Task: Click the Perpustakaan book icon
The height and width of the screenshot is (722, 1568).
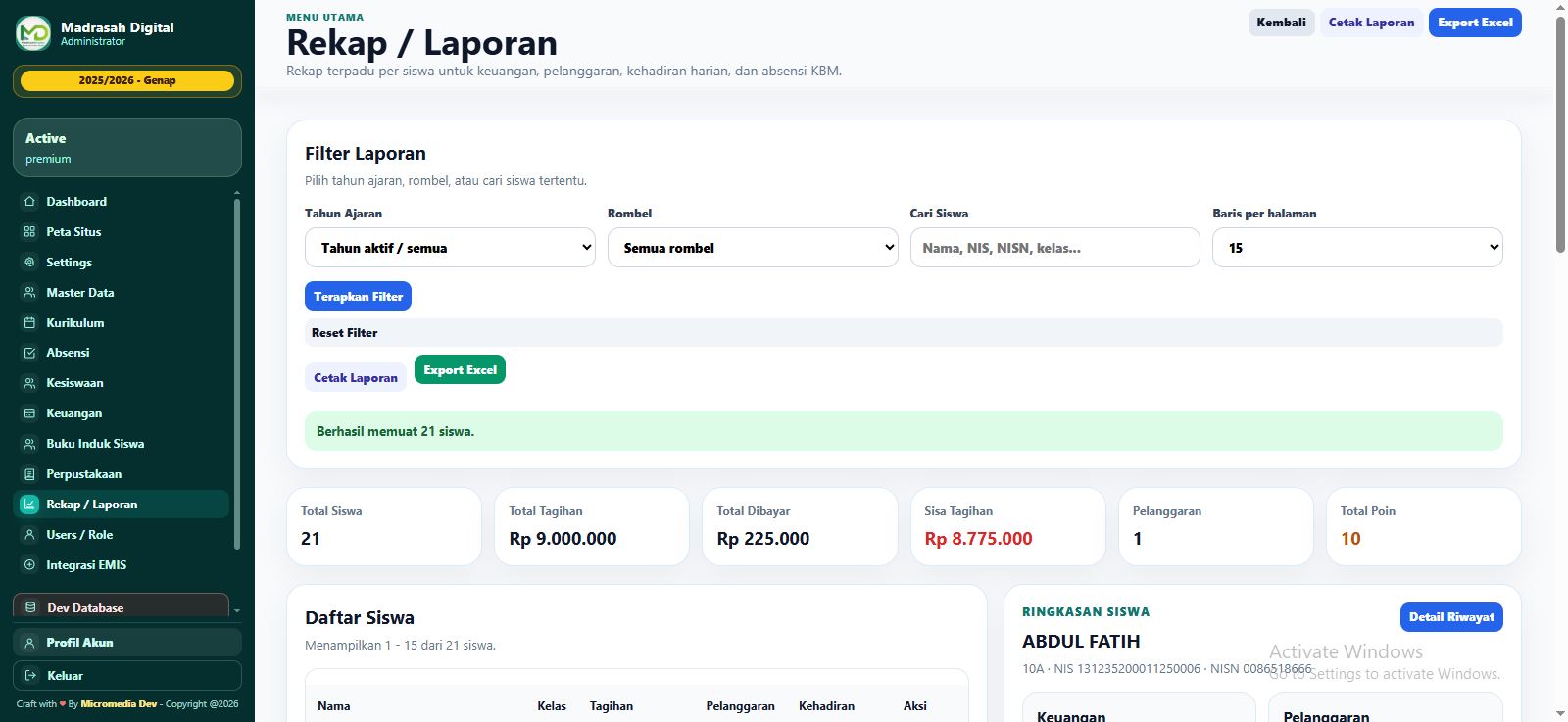Action: pos(29,474)
